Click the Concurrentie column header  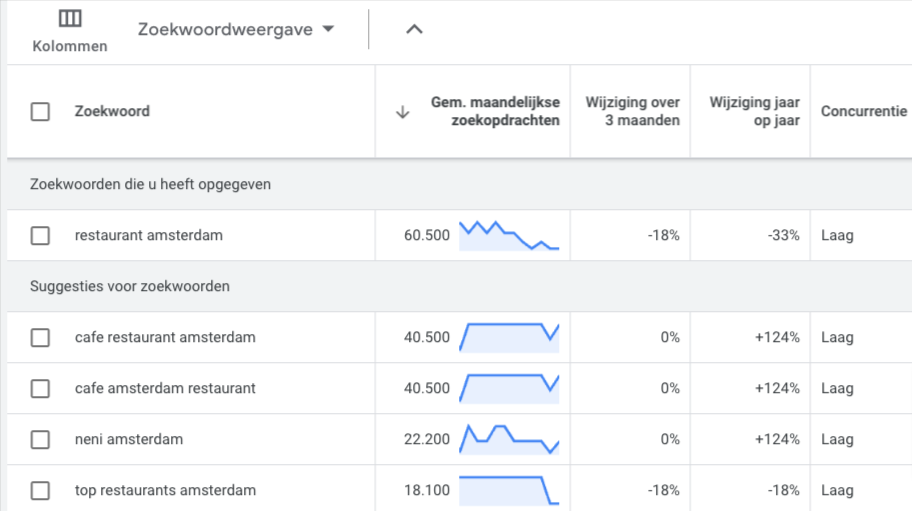[863, 112]
